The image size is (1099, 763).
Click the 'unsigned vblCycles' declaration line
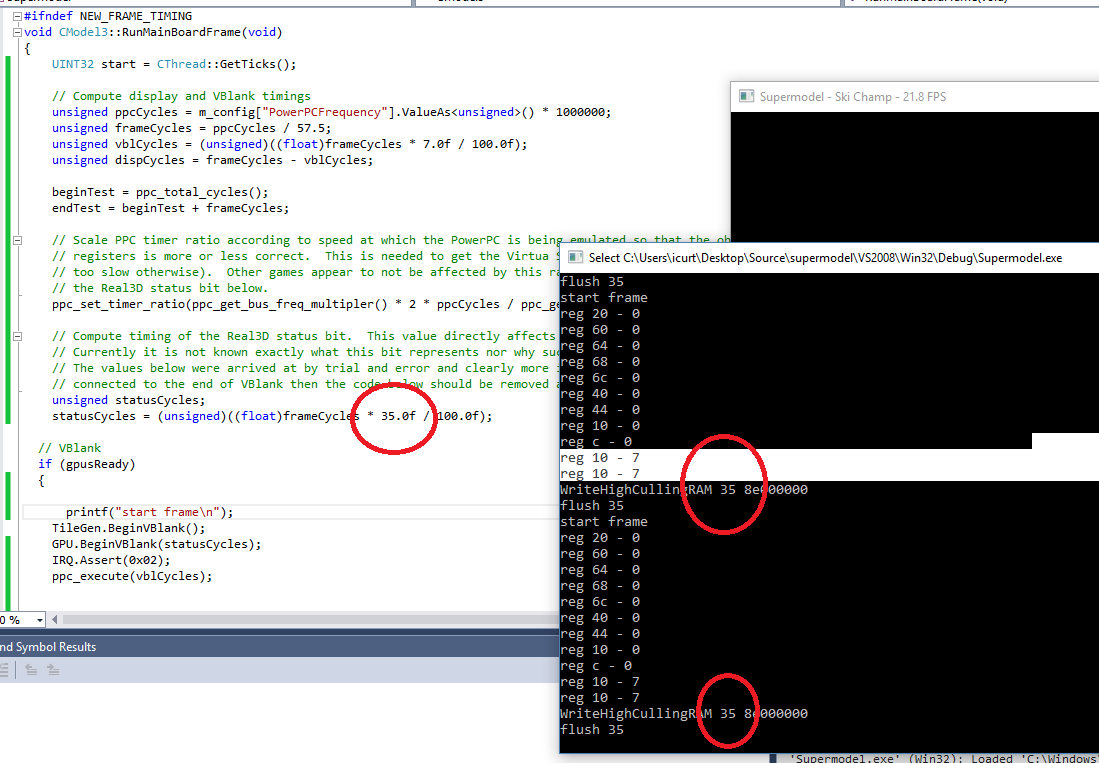[289, 144]
